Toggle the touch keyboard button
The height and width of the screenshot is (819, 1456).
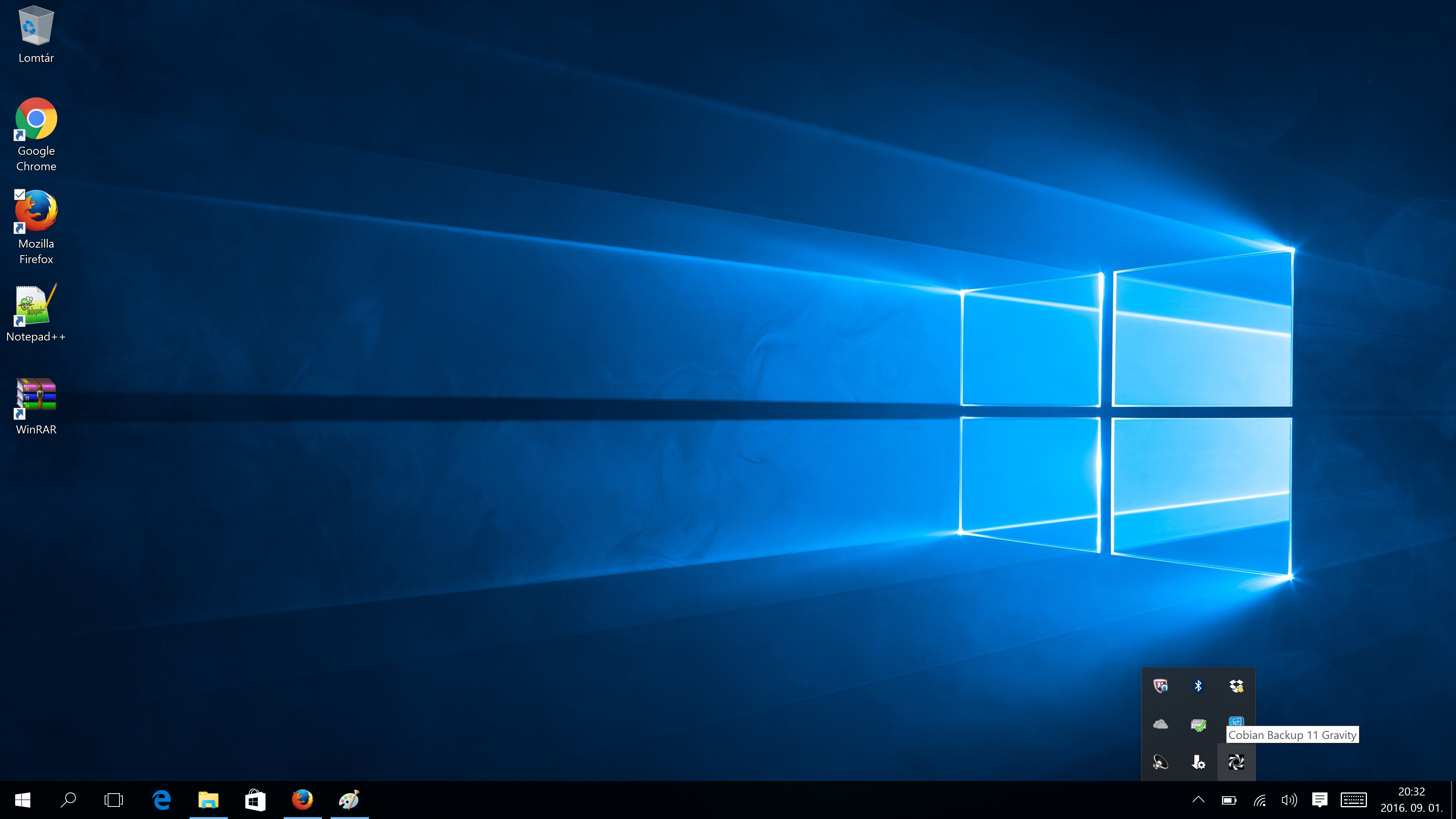coord(1353,800)
